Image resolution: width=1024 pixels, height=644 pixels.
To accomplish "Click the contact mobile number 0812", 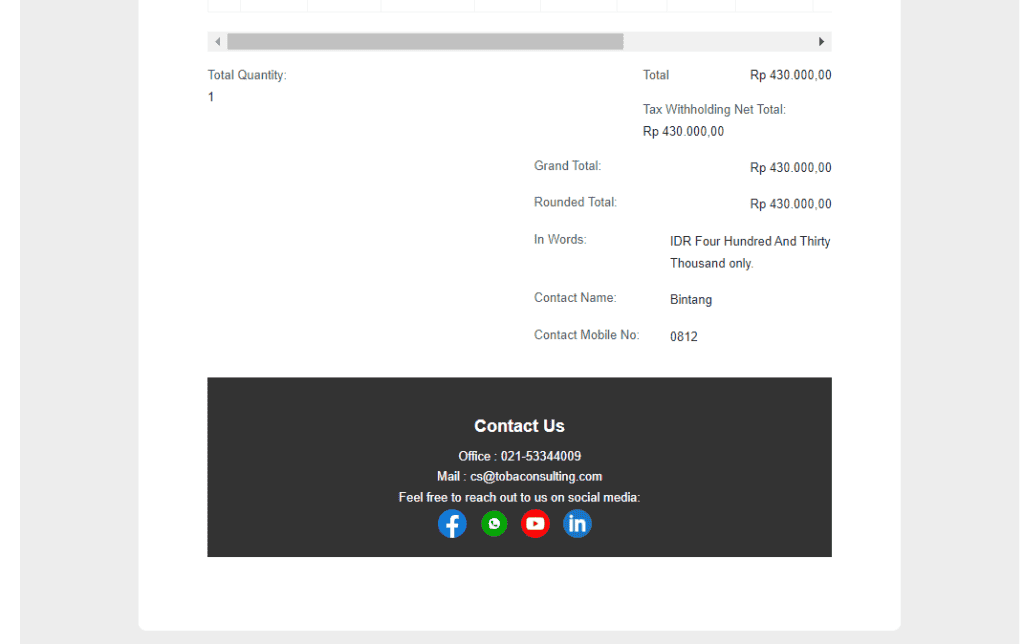I will point(684,337).
